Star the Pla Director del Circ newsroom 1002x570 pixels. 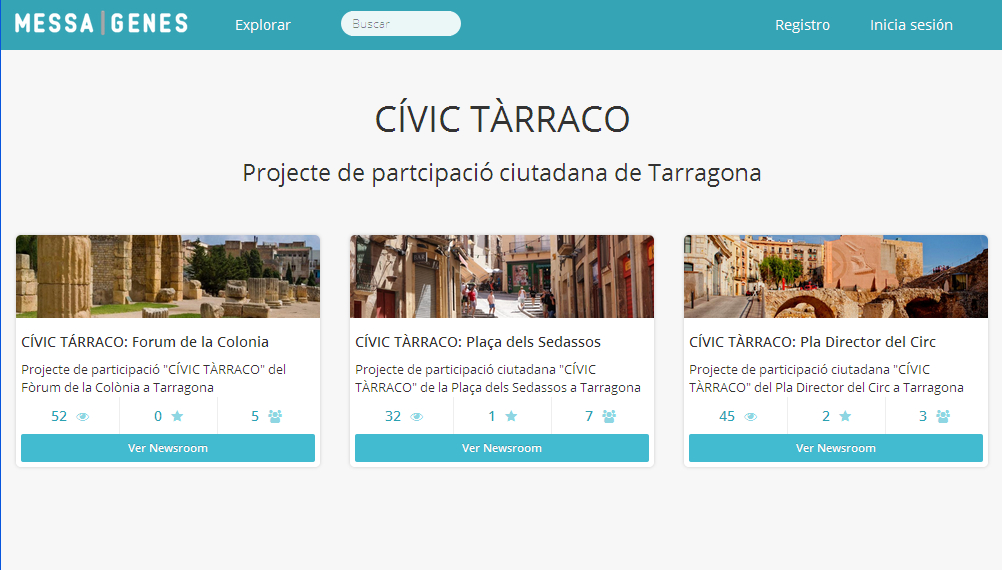pyautogui.click(x=845, y=417)
